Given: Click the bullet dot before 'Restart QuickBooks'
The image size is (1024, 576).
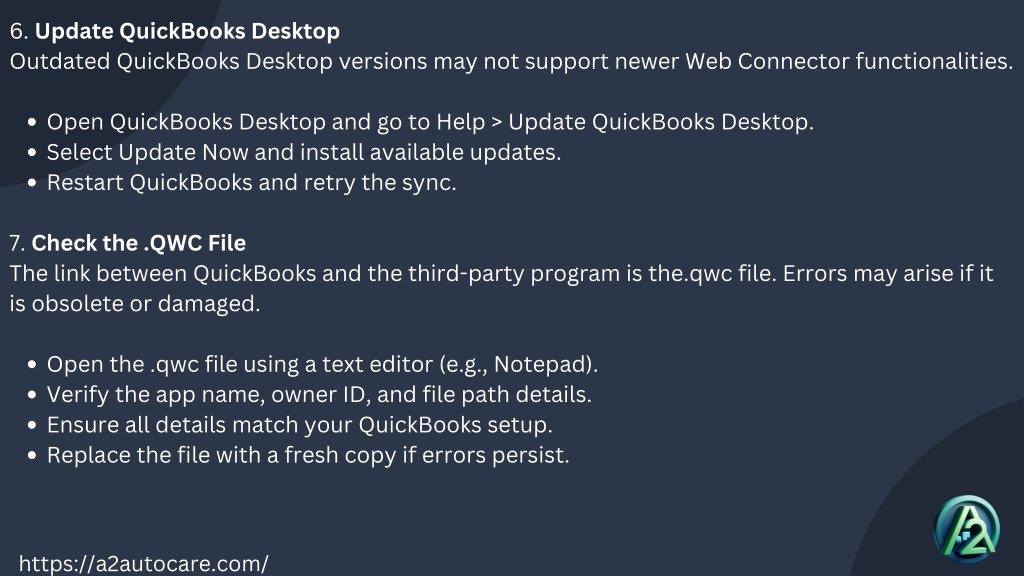Looking at the screenshot, I should pos(32,183).
